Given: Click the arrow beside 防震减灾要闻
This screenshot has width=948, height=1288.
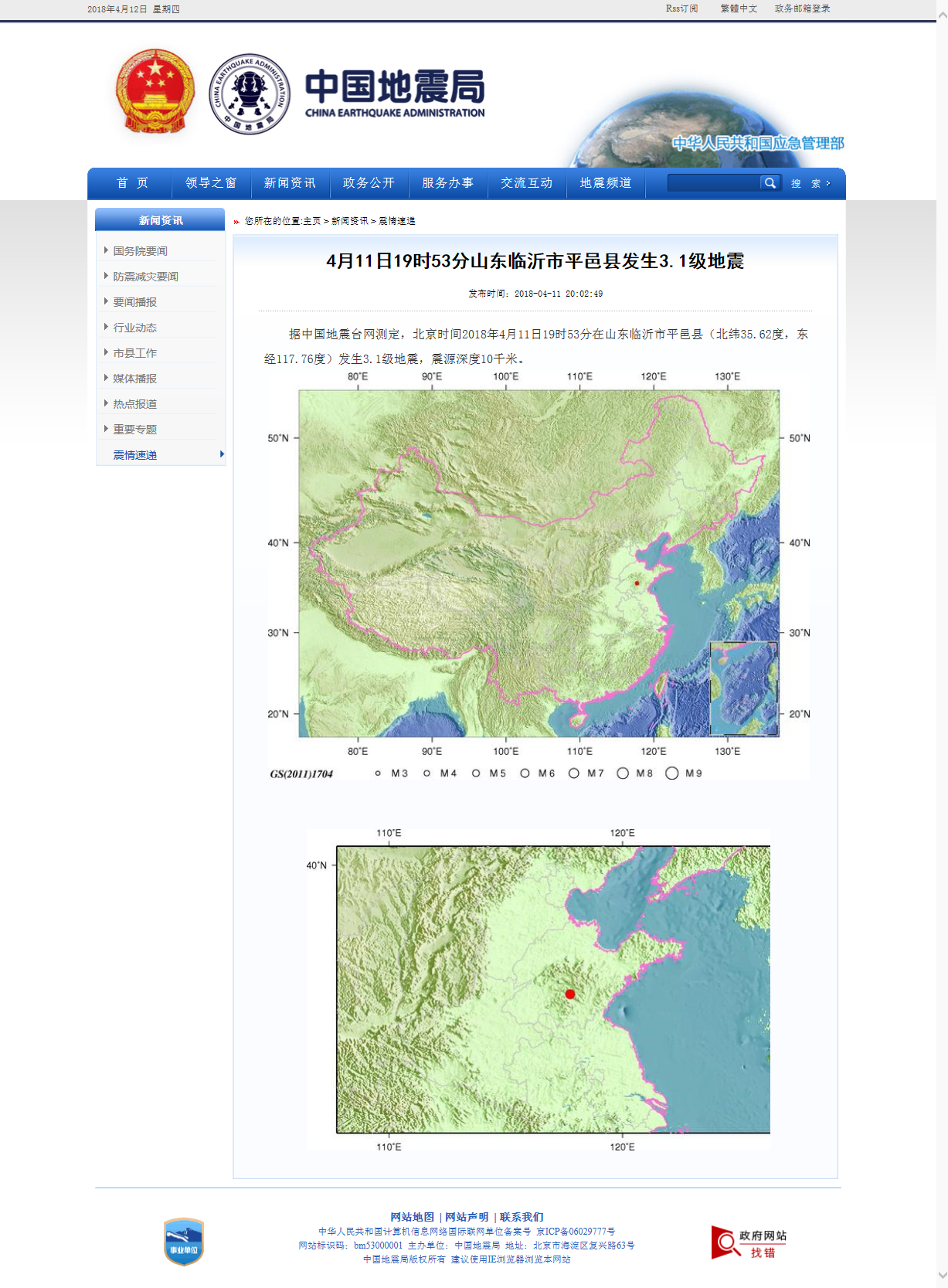Looking at the screenshot, I should pyautogui.click(x=106, y=276).
